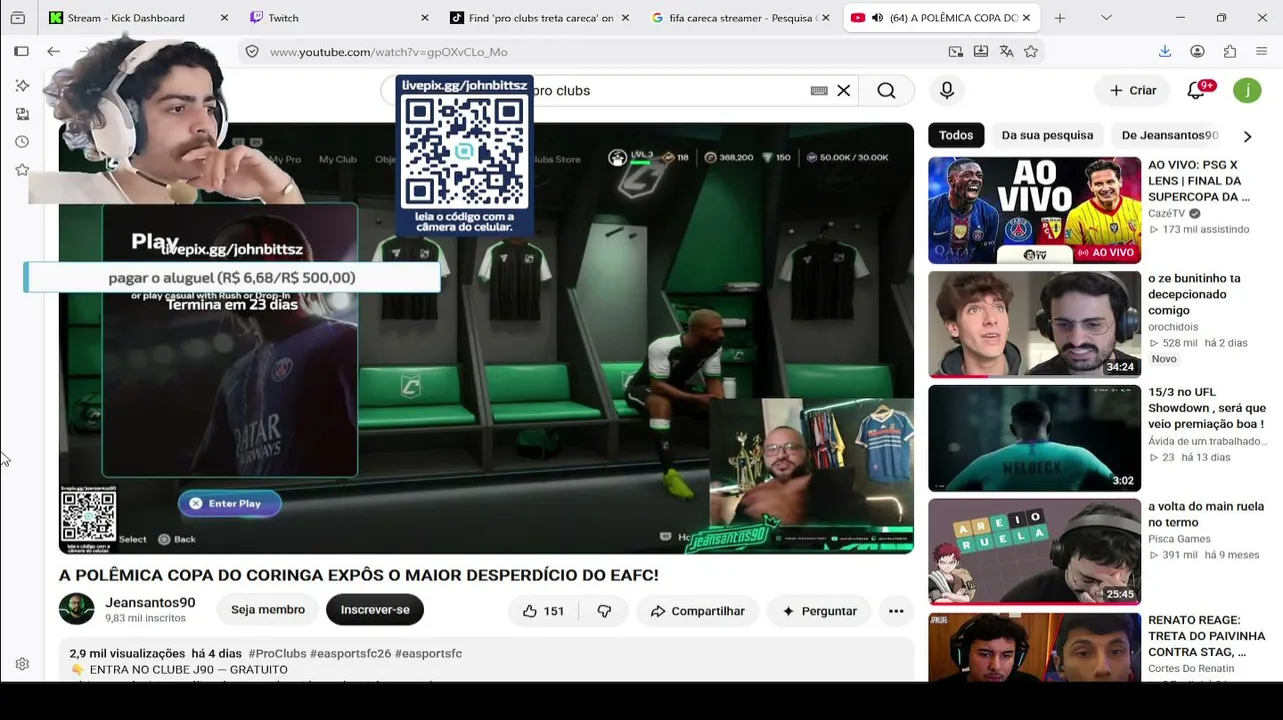Click the 'Perguntar' ask button
Screen dimensions: 1283x720
coord(819,611)
